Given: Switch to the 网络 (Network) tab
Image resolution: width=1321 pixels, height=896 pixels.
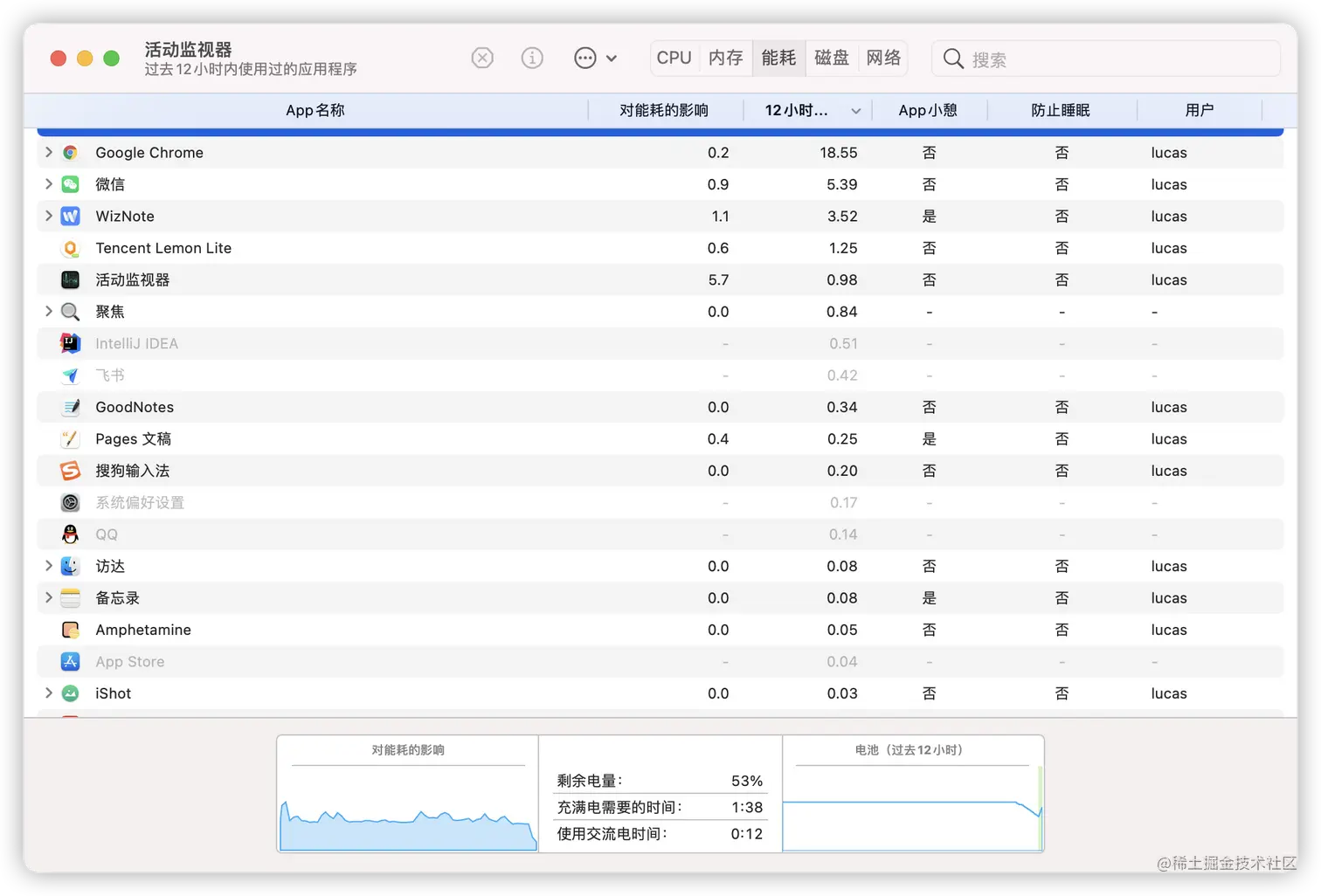Looking at the screenshot, I should tap(883, 58).
